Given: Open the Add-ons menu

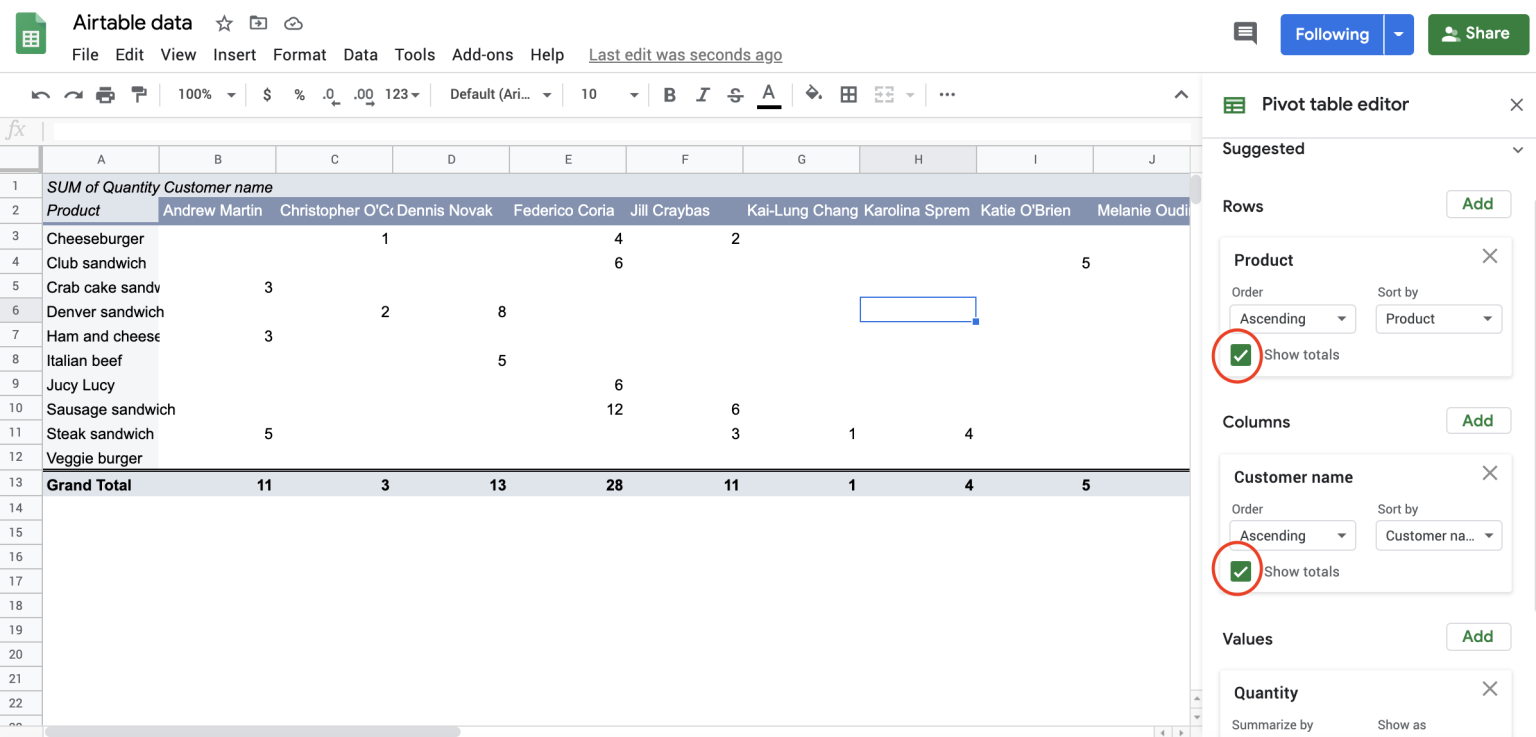Looking at the screenshot, I should pyautogui.click(x=482, y=55).
